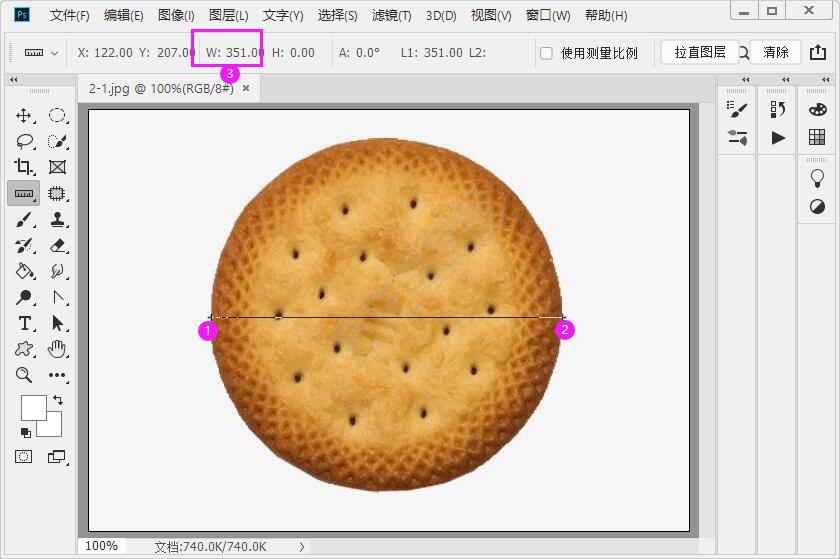840x559 pixels.
Task: Open the 视图(V) menu
Action: tap(491, 16)
